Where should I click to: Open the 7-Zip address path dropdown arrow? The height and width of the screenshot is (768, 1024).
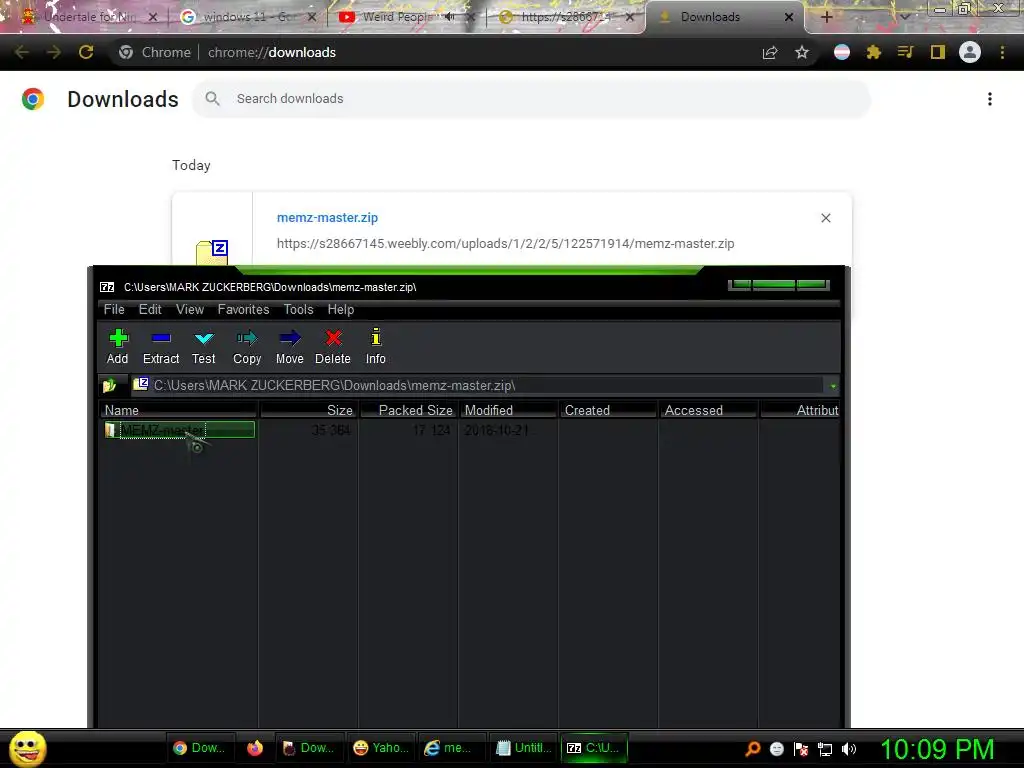(833, 386)
